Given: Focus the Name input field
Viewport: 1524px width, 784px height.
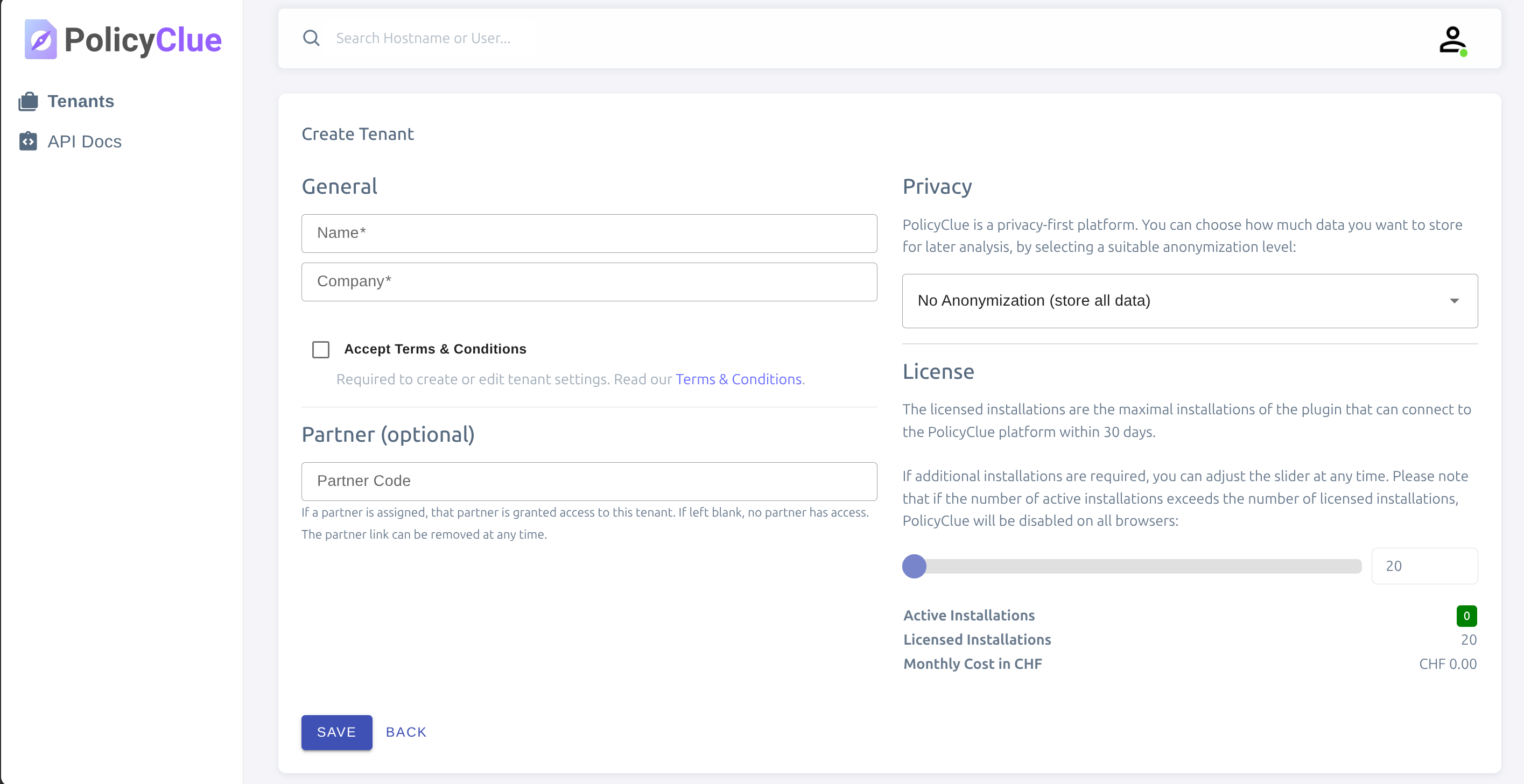Looking at the screenshot, I should (x=589, y=234).
